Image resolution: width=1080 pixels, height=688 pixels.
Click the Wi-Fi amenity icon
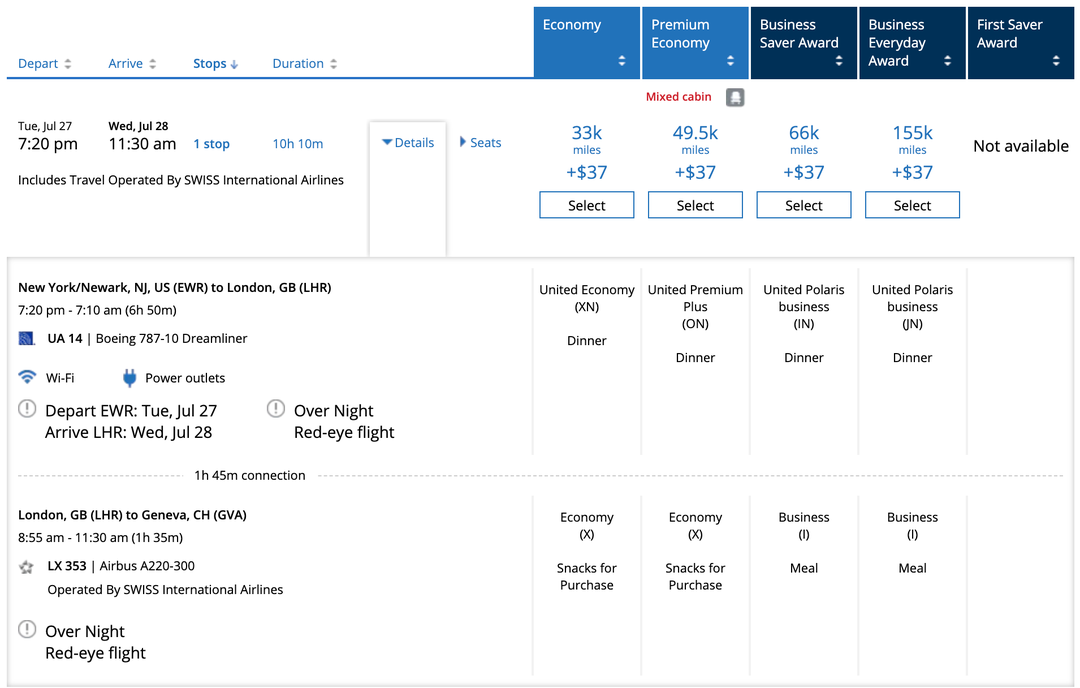(x=27, y=377)
